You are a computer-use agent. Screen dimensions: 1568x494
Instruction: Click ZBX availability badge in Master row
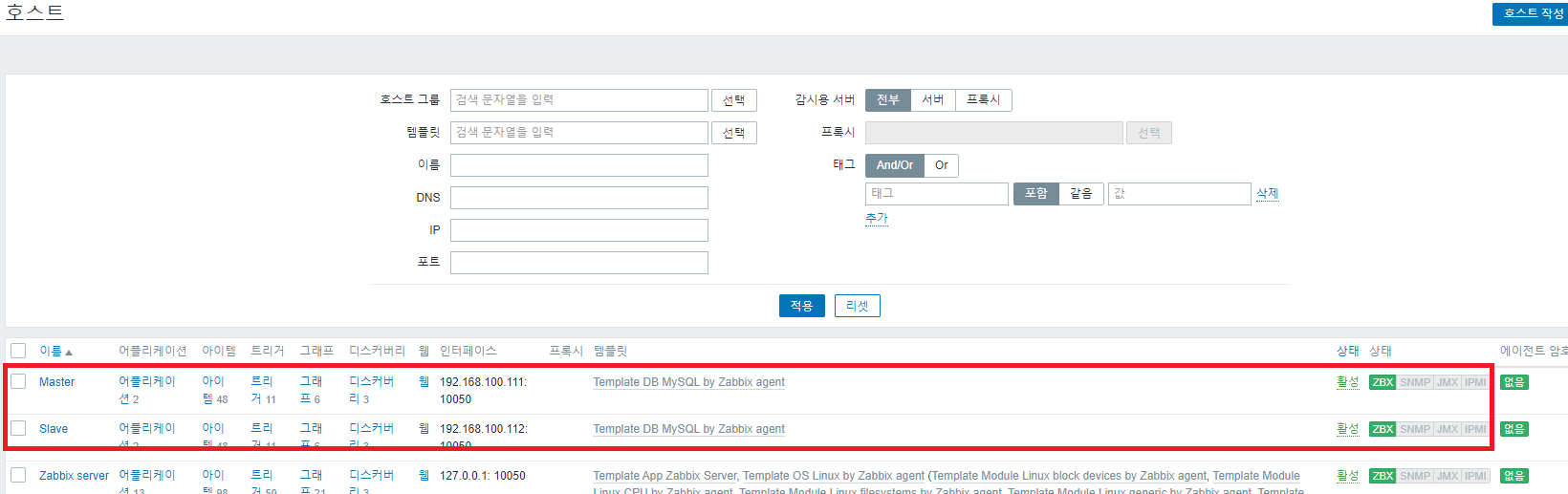1383,382
